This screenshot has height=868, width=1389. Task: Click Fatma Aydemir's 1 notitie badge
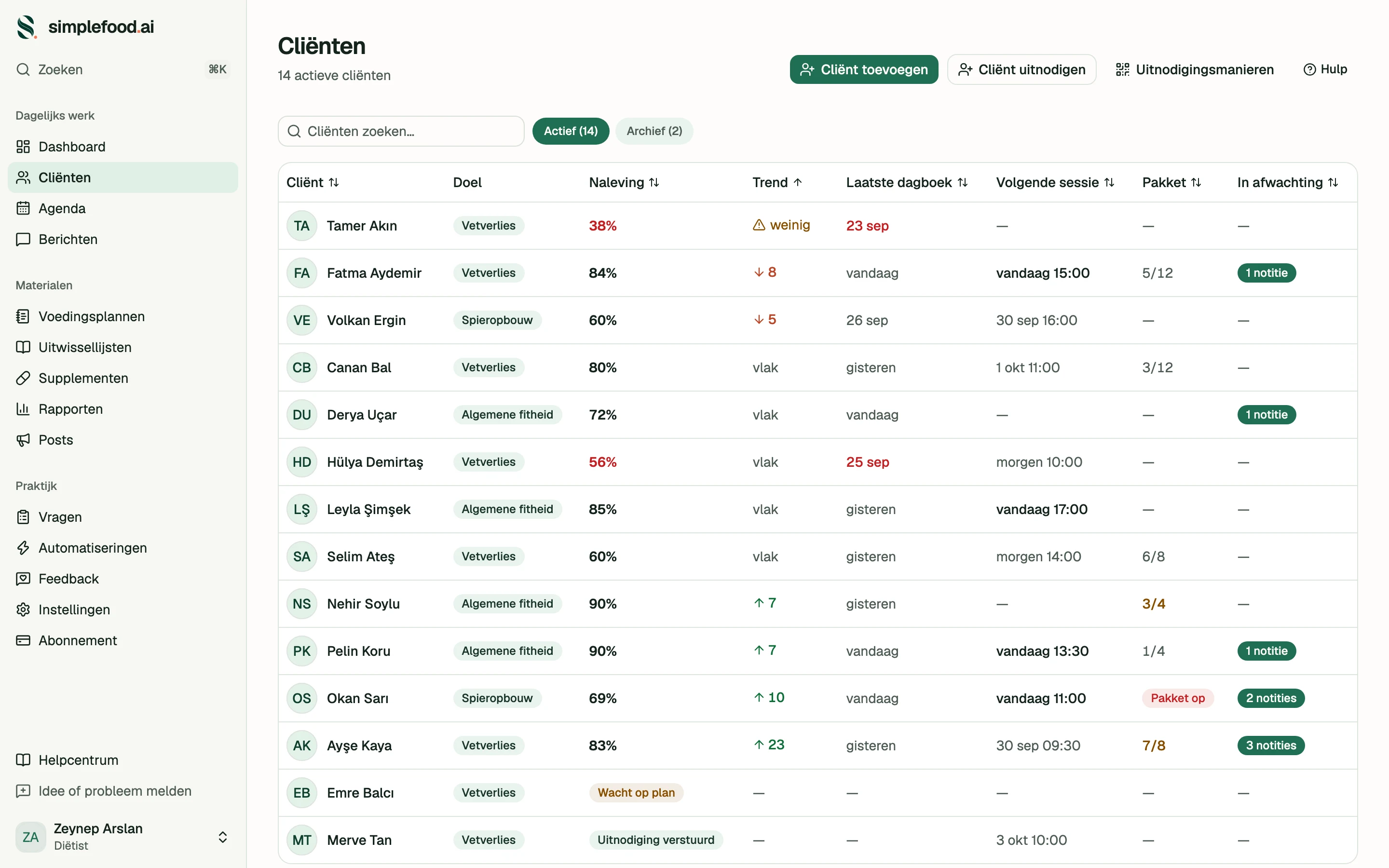[1266, 273]
